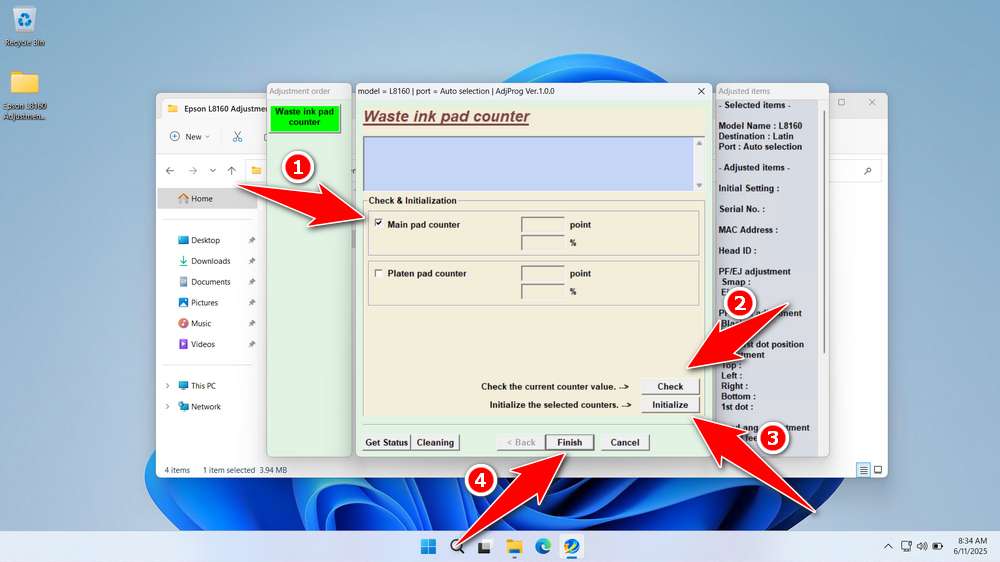Click the network tray icon
Screen dimensions: 1000x562
(x=906, y=546)
